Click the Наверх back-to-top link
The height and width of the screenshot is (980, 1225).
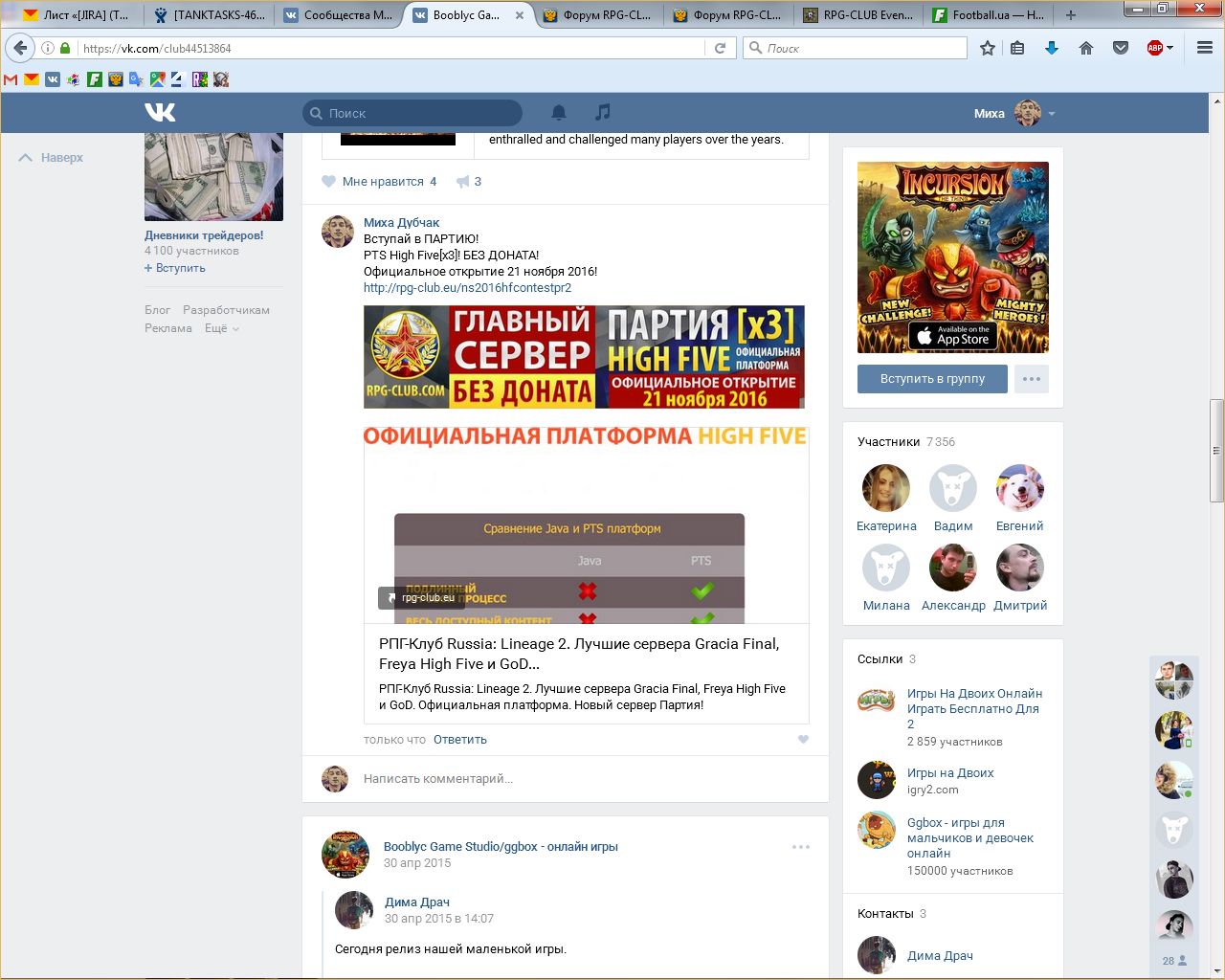pyautogui.click(x=52, y=158)
